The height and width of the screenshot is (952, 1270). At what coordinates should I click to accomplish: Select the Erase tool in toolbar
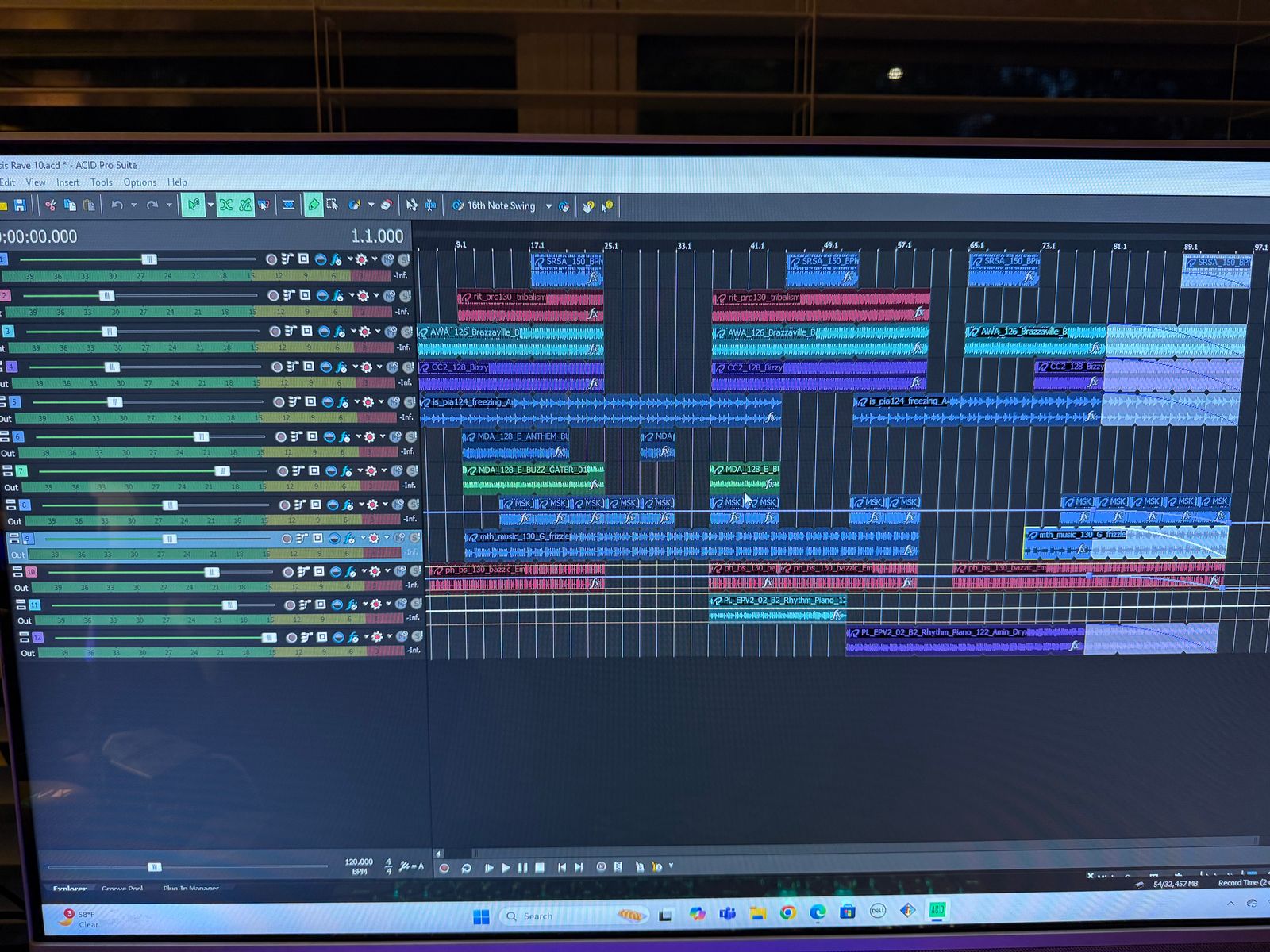(x=387, y=205)
